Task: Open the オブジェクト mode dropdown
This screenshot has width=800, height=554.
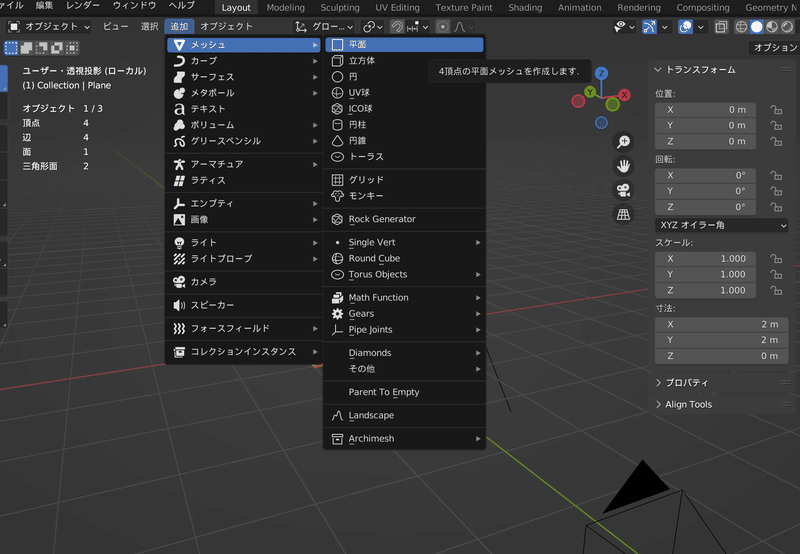Action: click(49, 27)
